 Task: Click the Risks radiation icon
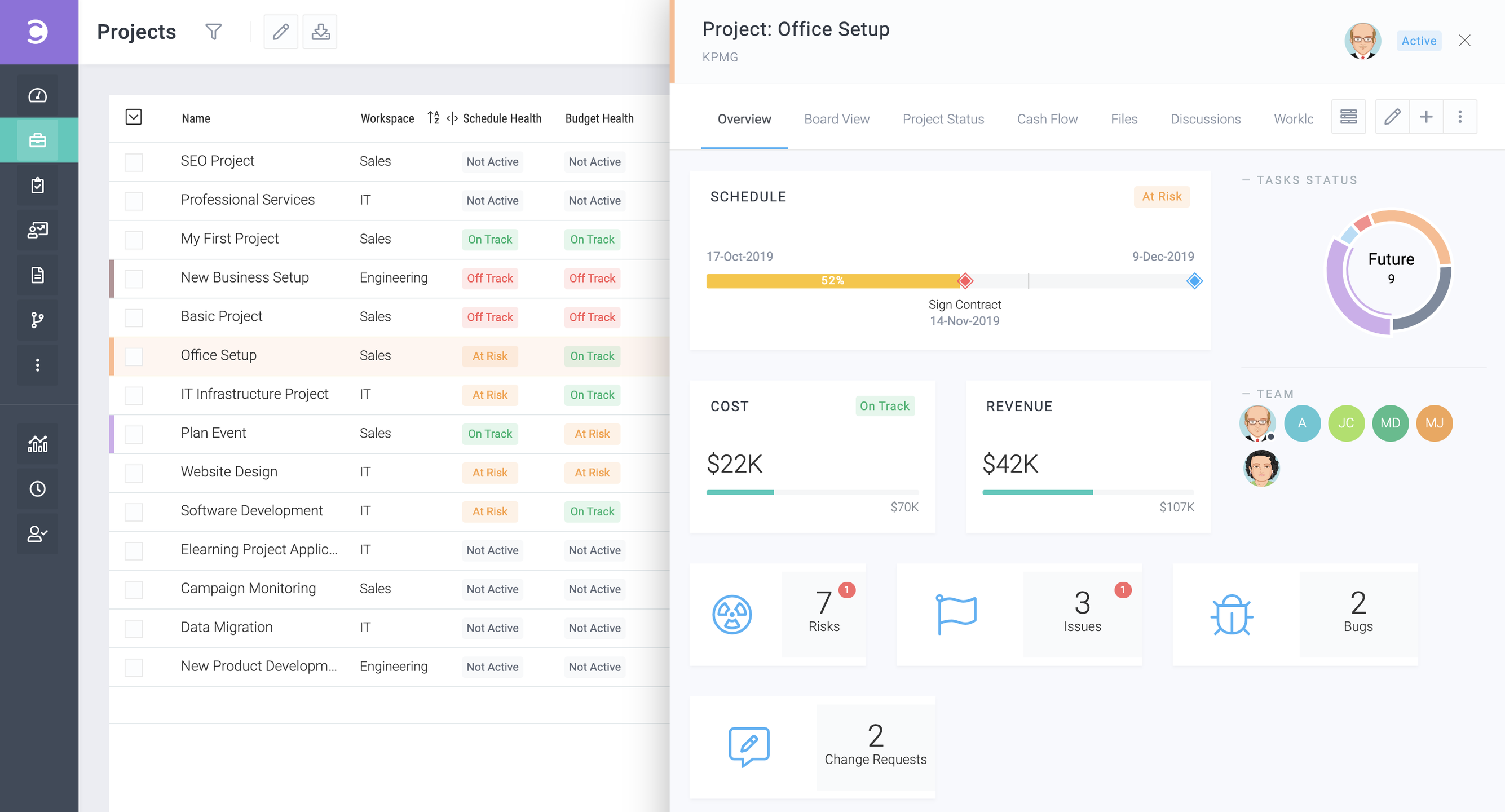pos(731,615)
